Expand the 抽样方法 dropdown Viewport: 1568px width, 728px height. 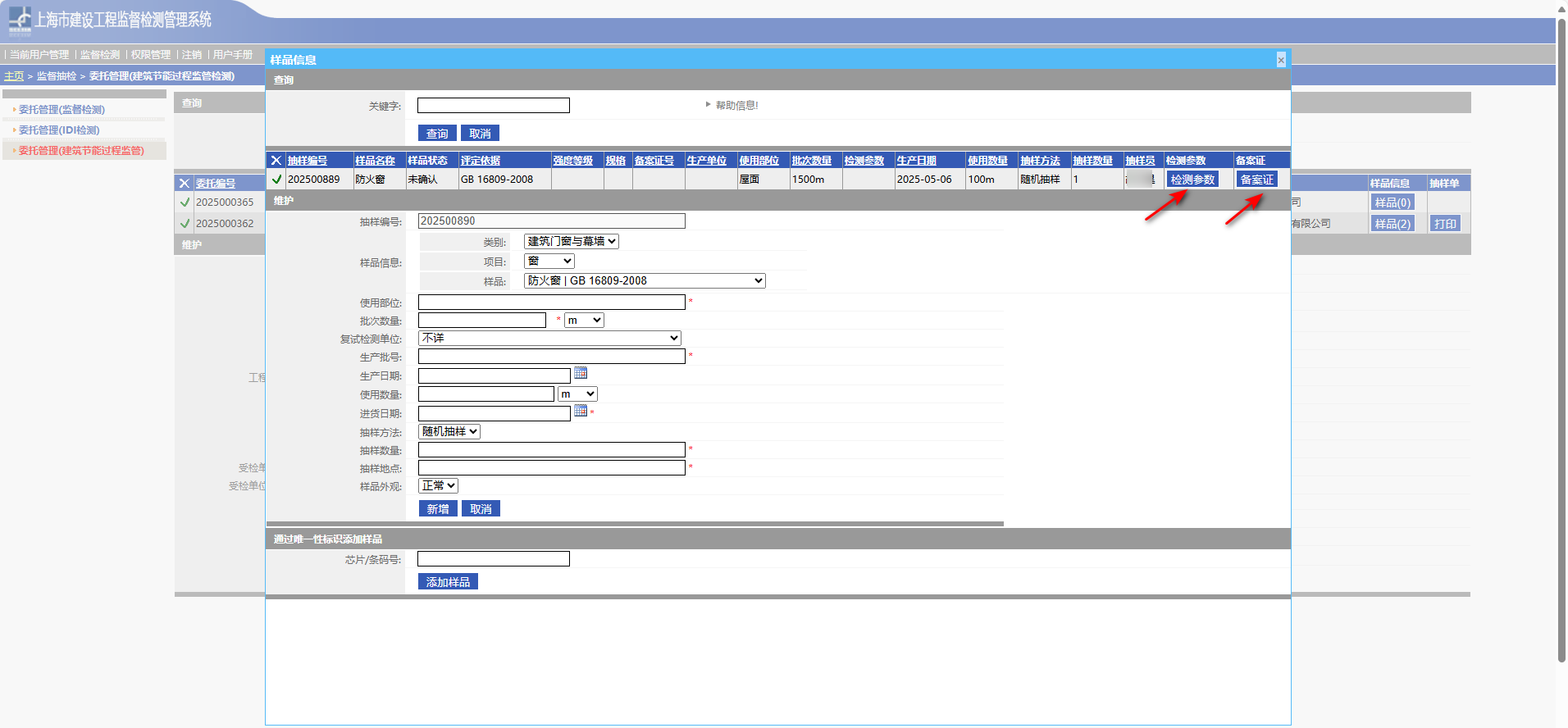point(449,432)
